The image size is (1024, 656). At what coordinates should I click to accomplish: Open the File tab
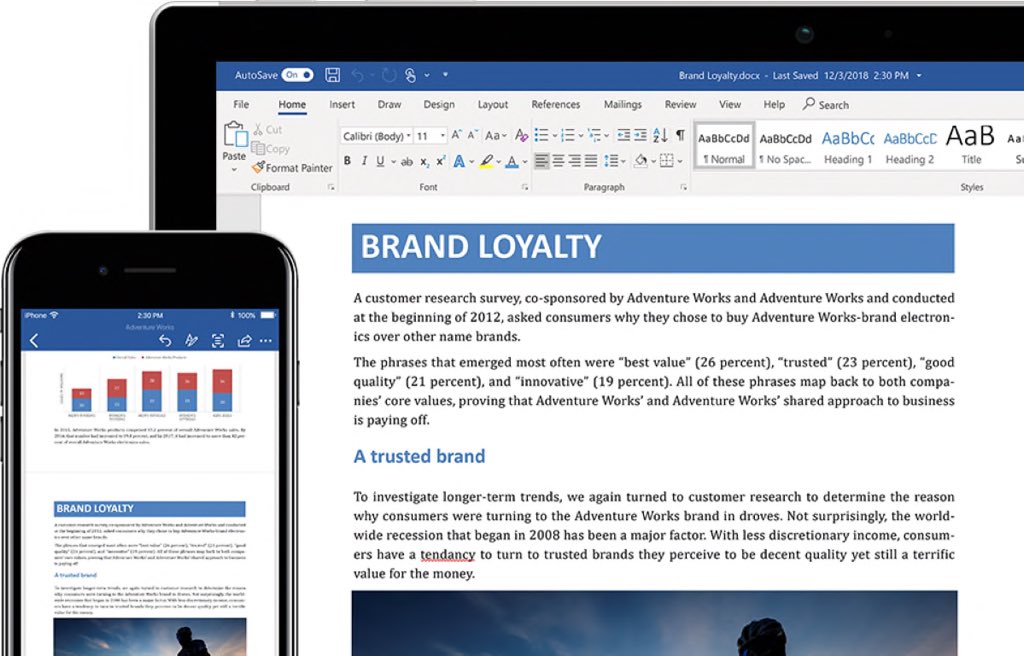[x=241, y=105]
